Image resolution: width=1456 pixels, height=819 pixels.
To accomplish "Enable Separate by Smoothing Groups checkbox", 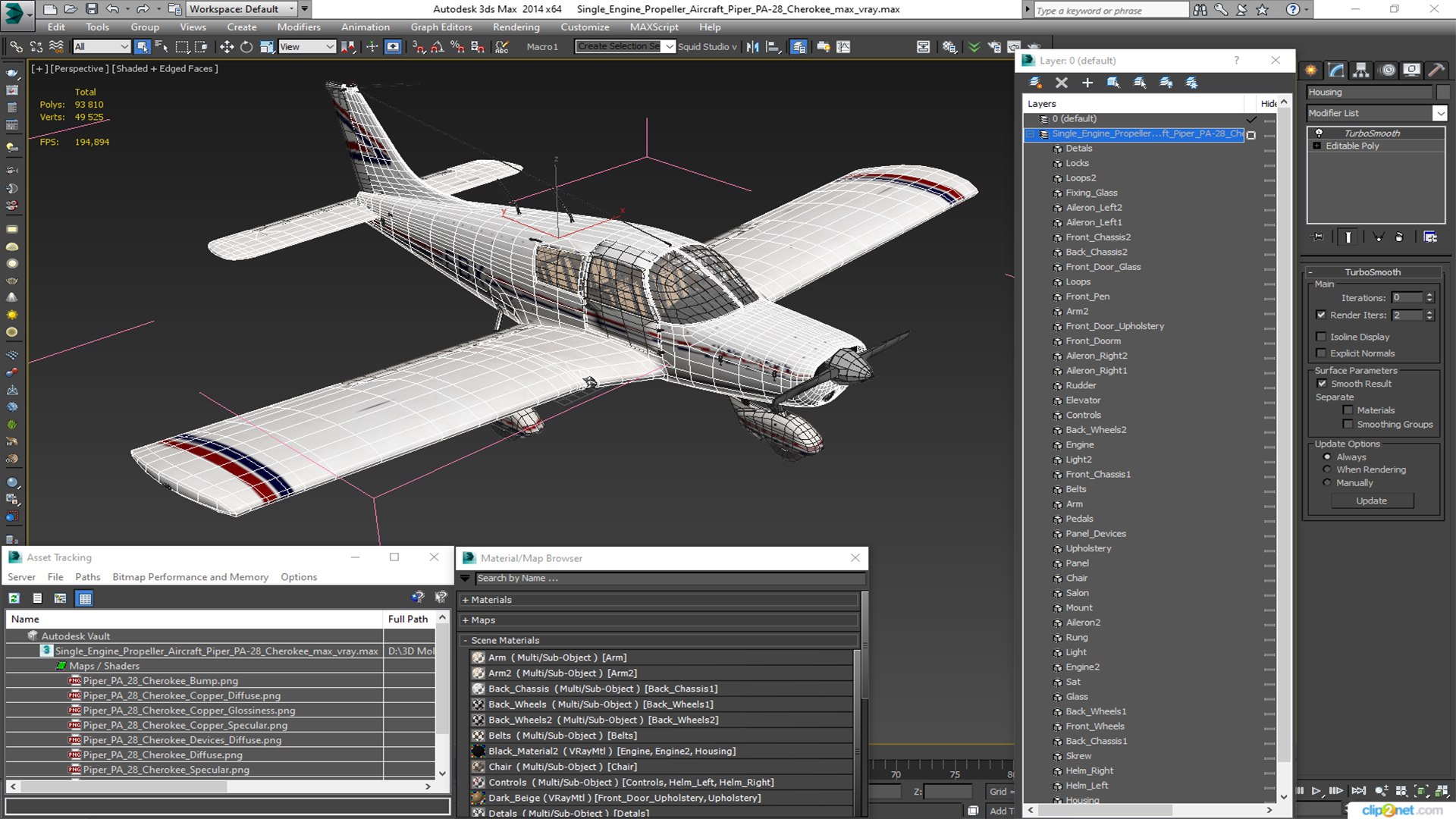I will [x=1348, y=425].
